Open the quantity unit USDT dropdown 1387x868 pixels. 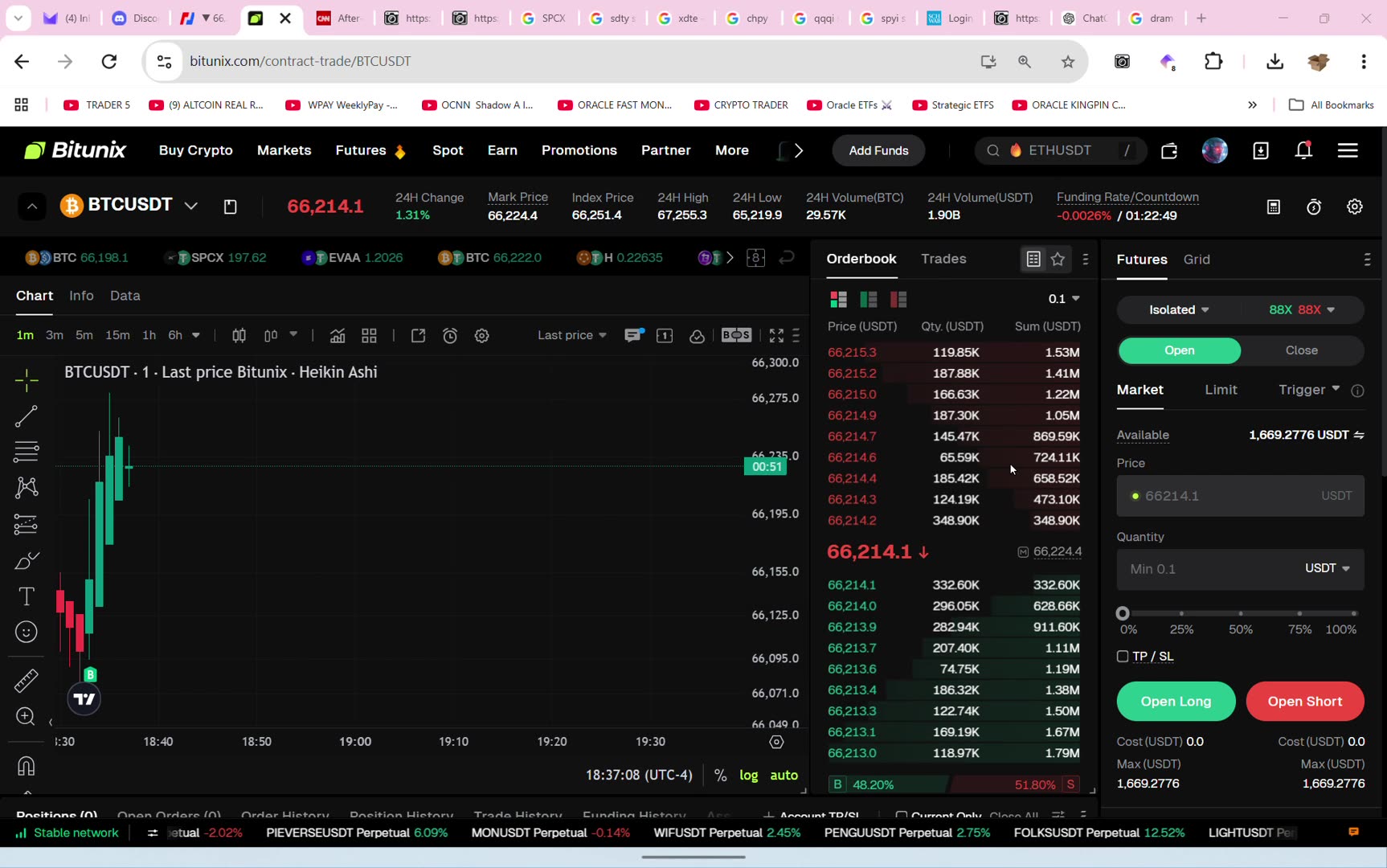click(1328, 568)
